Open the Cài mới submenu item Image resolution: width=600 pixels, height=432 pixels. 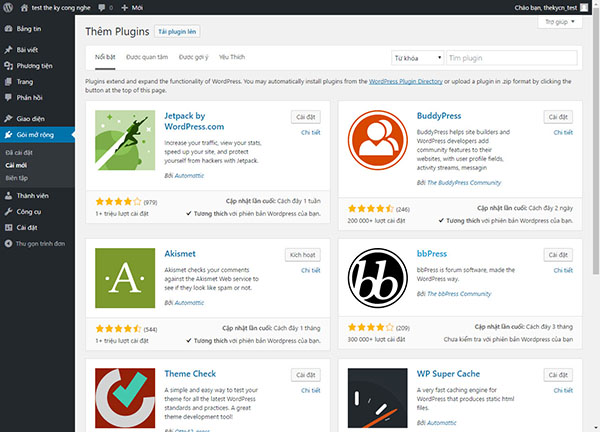[x=16, y=165]
